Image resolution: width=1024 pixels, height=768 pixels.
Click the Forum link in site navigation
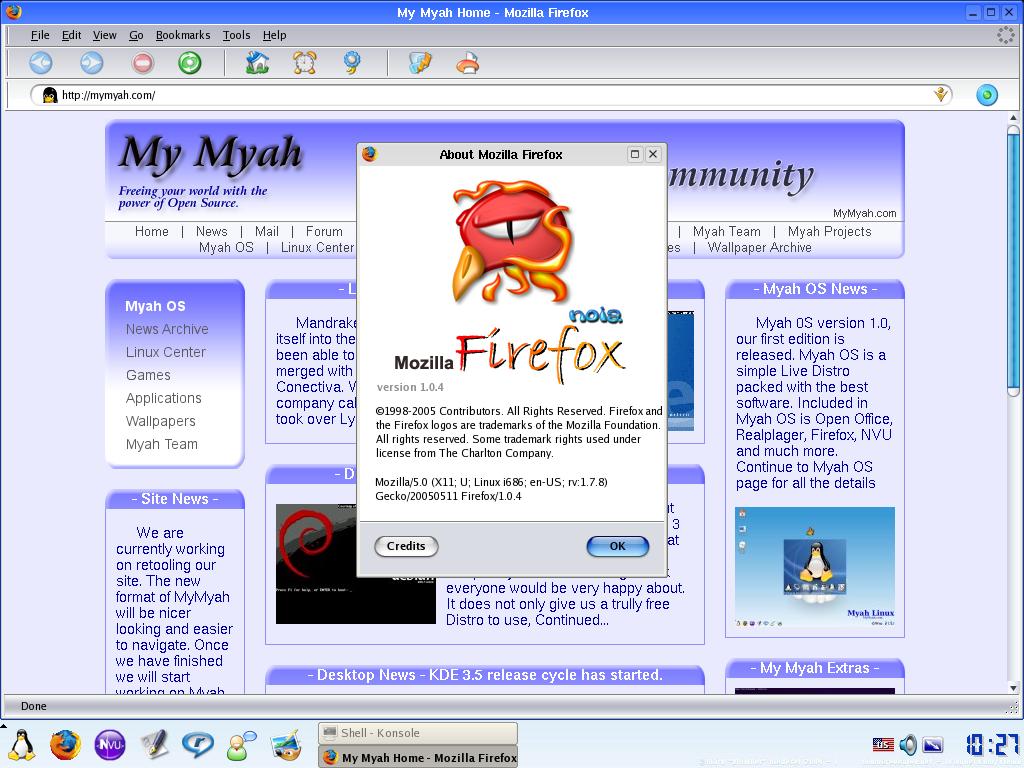pyautogui.click(x=324, y=231)
